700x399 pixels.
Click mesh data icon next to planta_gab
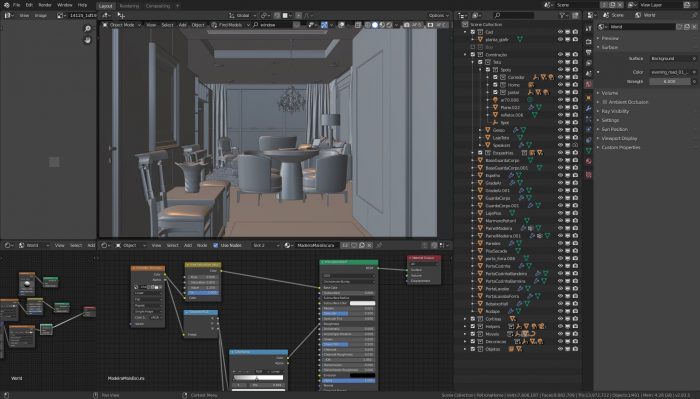coord(520,40)
